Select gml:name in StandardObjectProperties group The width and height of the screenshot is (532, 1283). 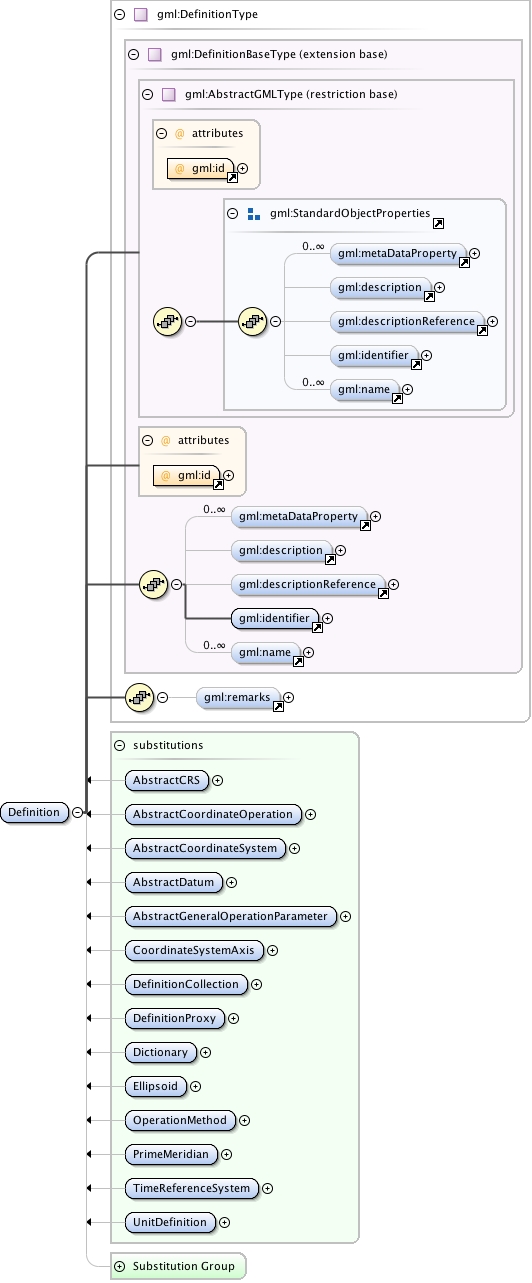pos(365,389)
